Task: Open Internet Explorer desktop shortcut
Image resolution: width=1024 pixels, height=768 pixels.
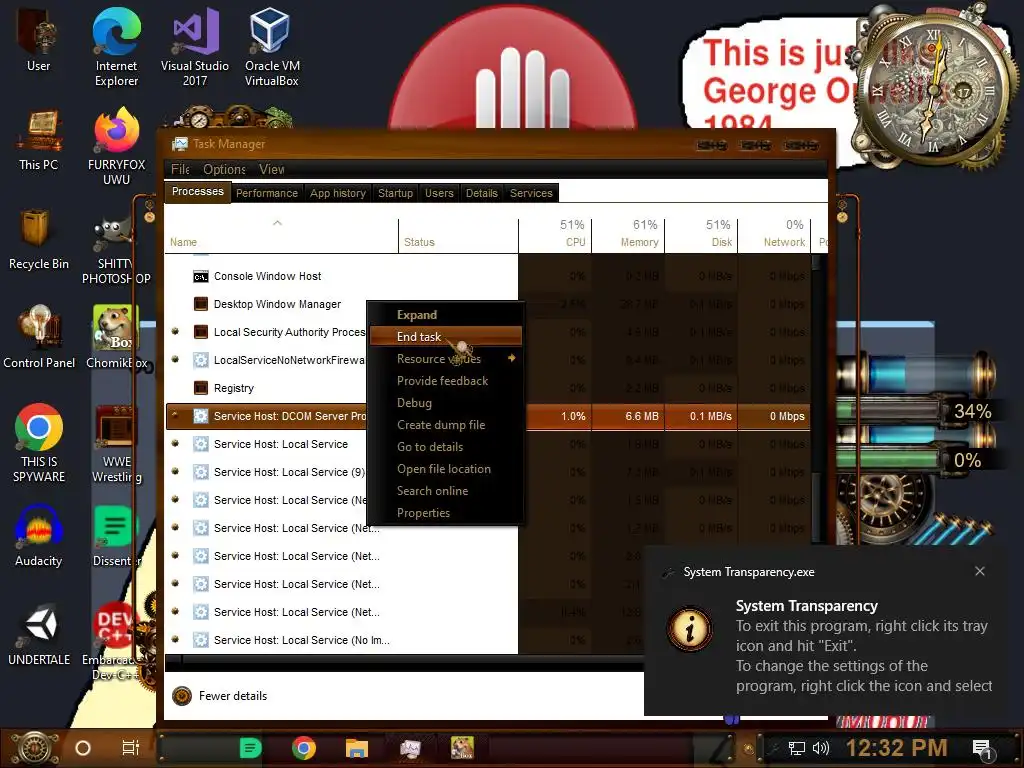Action: tap(116, 46)
